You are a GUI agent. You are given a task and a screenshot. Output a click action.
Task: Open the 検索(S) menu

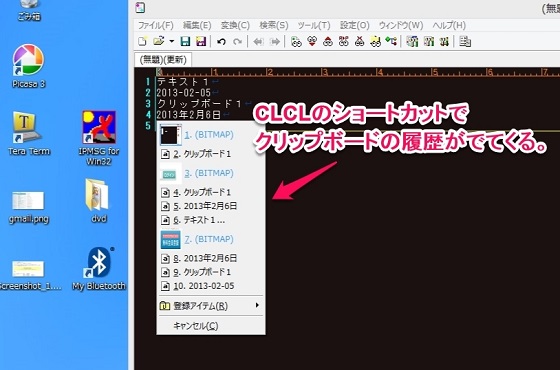click(274, 25)
